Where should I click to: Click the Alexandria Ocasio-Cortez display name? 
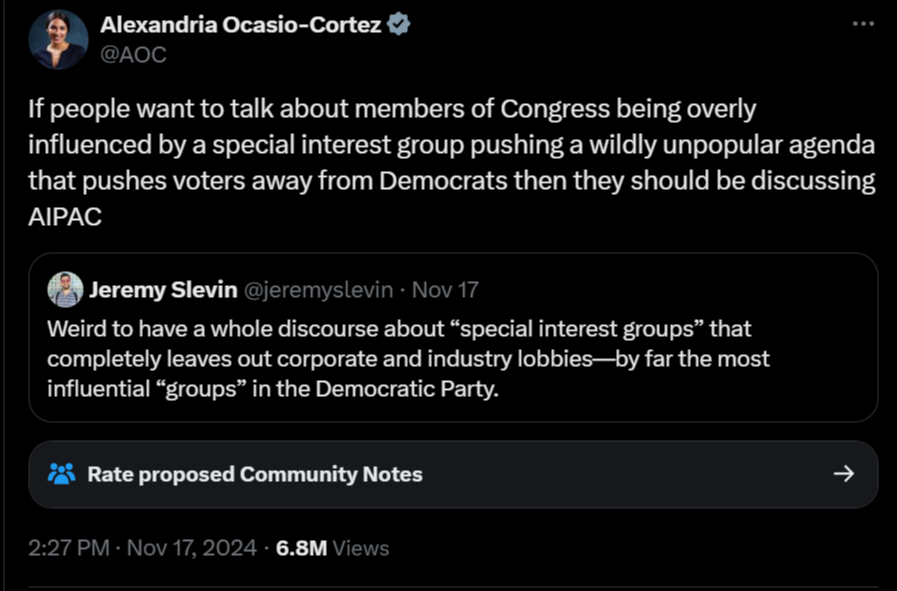pos(241,25)
